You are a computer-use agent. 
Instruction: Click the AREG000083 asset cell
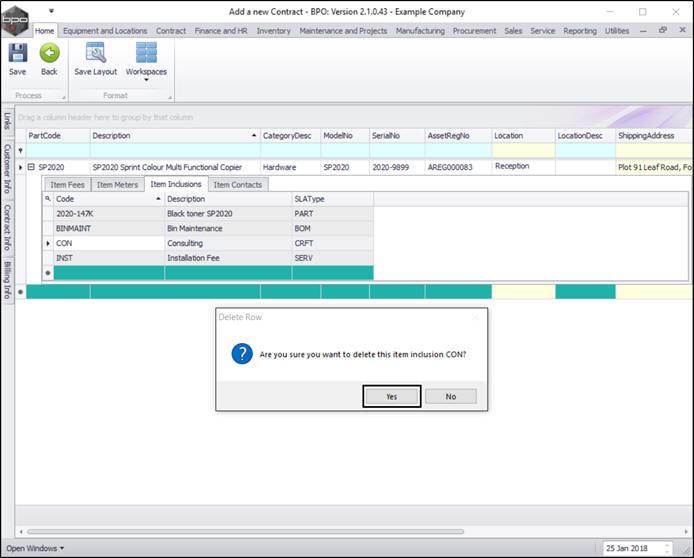tap(458, 167)
